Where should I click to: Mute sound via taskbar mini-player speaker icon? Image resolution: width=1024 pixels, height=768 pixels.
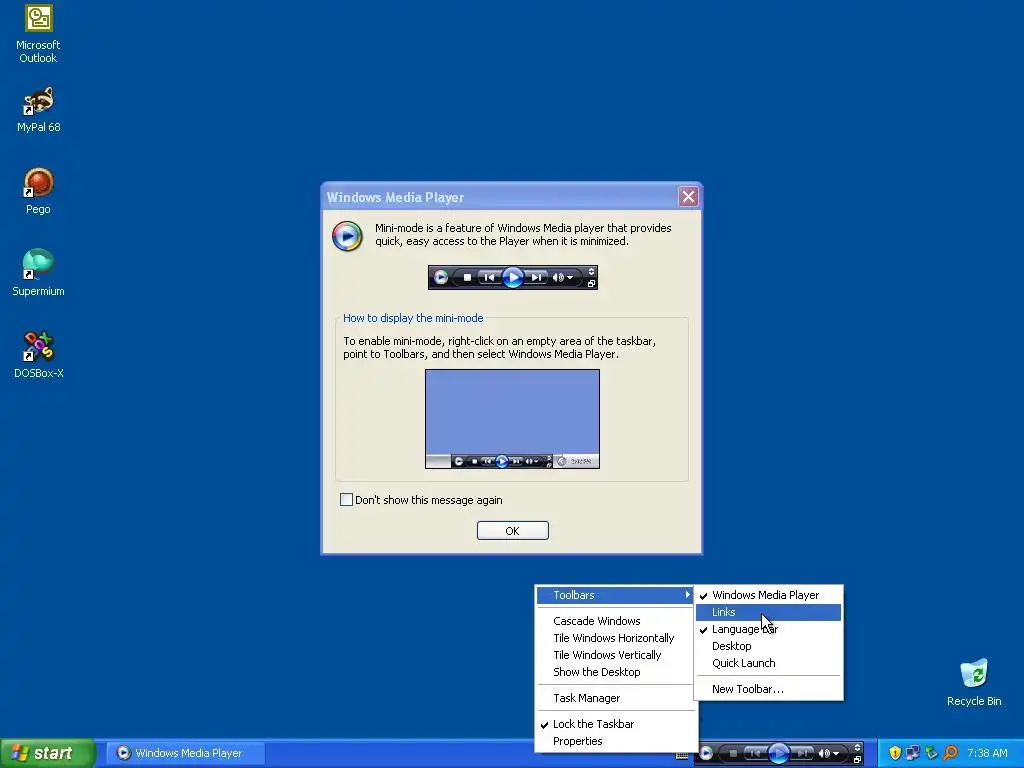coord(824,754)
